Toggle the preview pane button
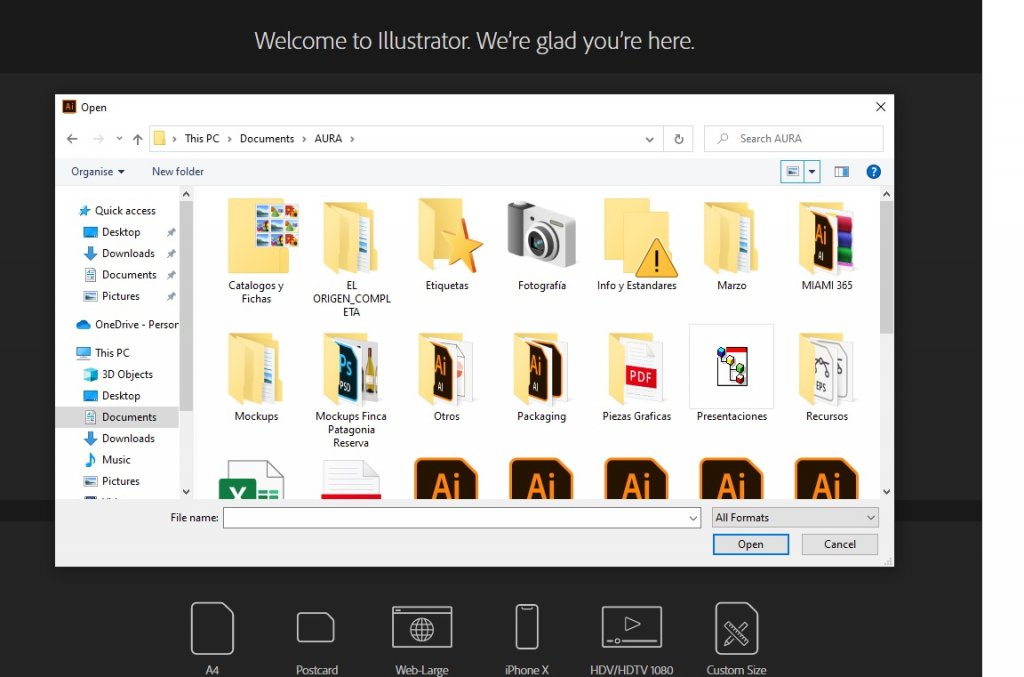 pos(841,172)
